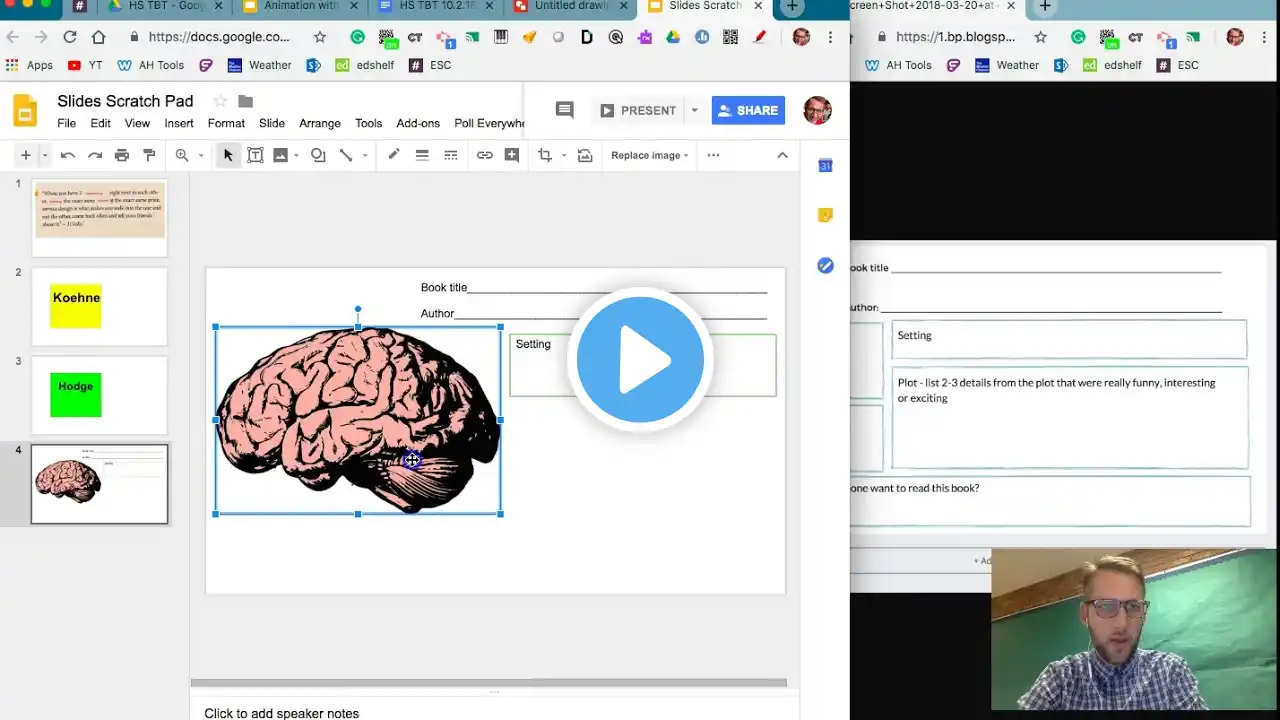Open the comment history icon
1280x720 pixels.
point(565,110)
